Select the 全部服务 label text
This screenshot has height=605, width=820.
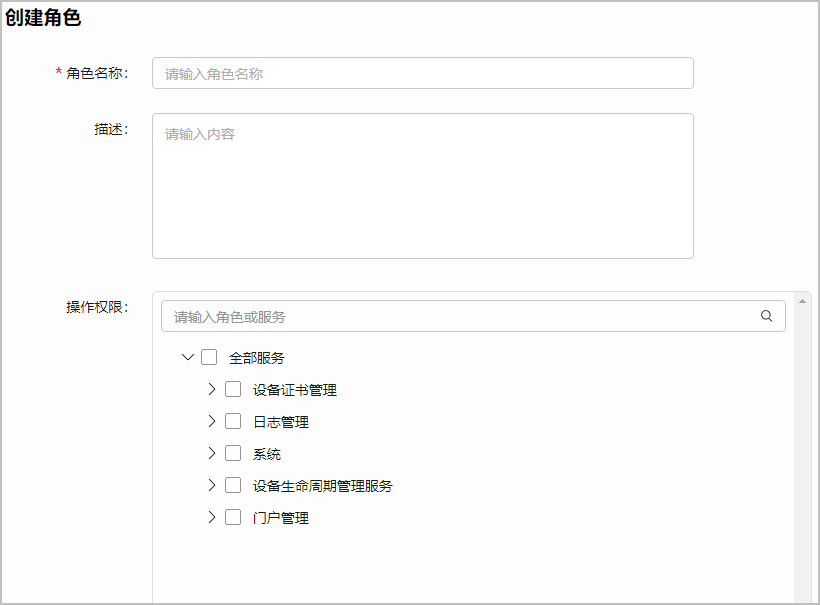[x=257, y=358]
